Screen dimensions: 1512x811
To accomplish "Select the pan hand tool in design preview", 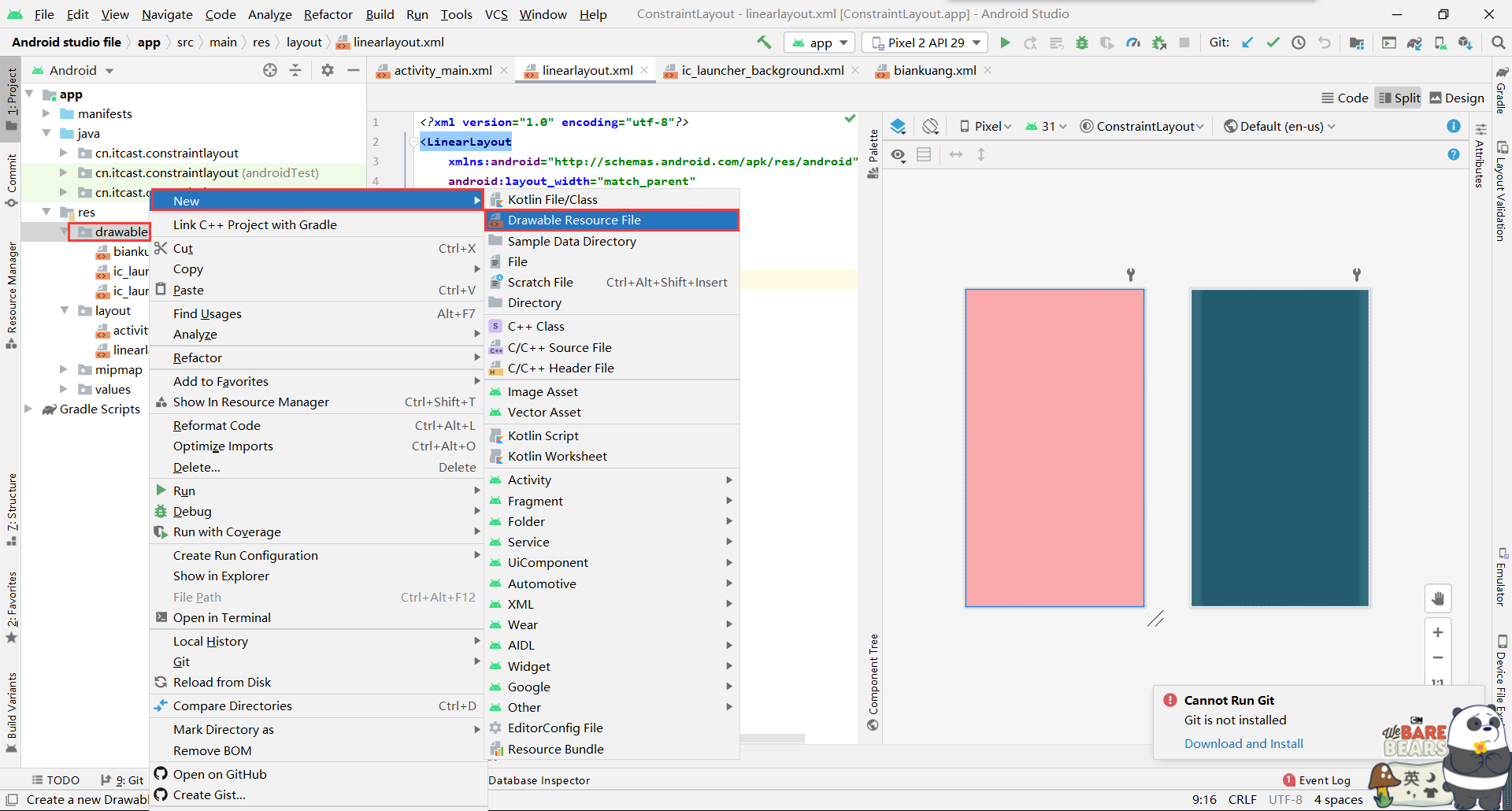I will coord(1438,598).
